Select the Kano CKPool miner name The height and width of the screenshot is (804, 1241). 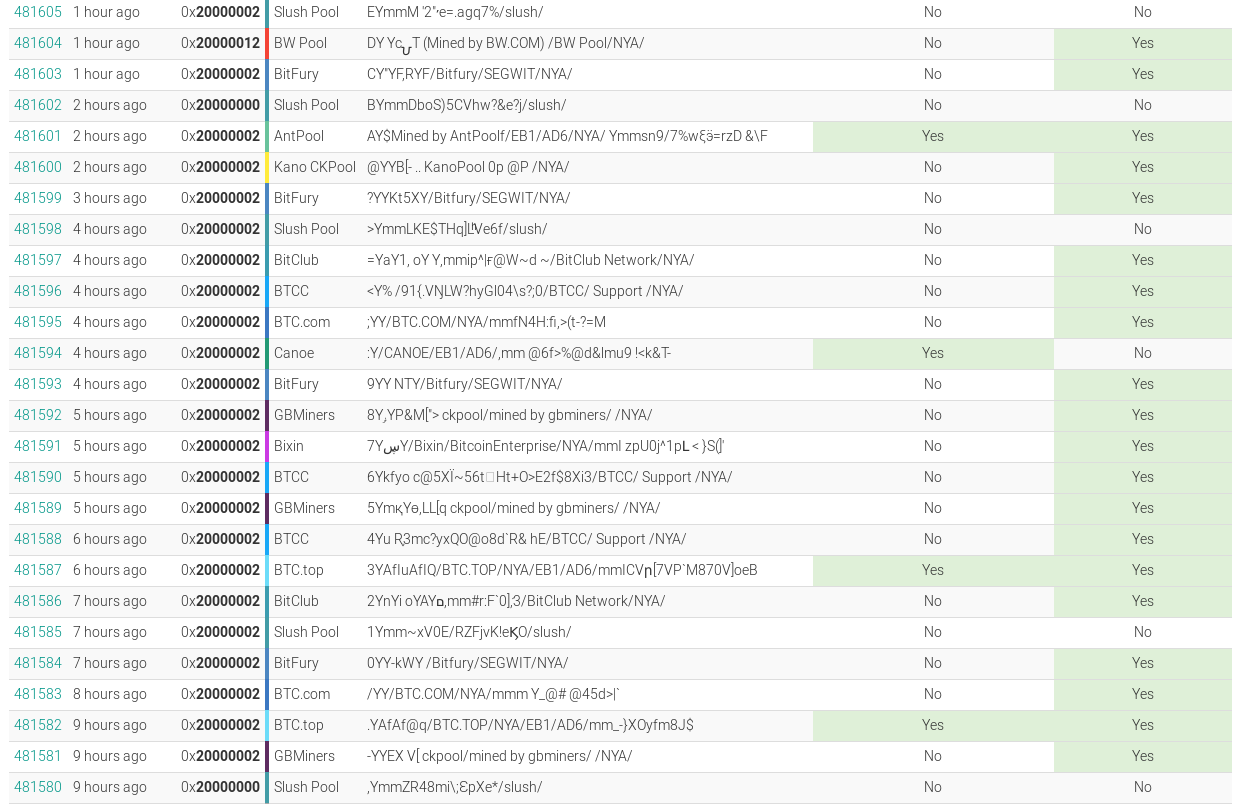point(315,167)
